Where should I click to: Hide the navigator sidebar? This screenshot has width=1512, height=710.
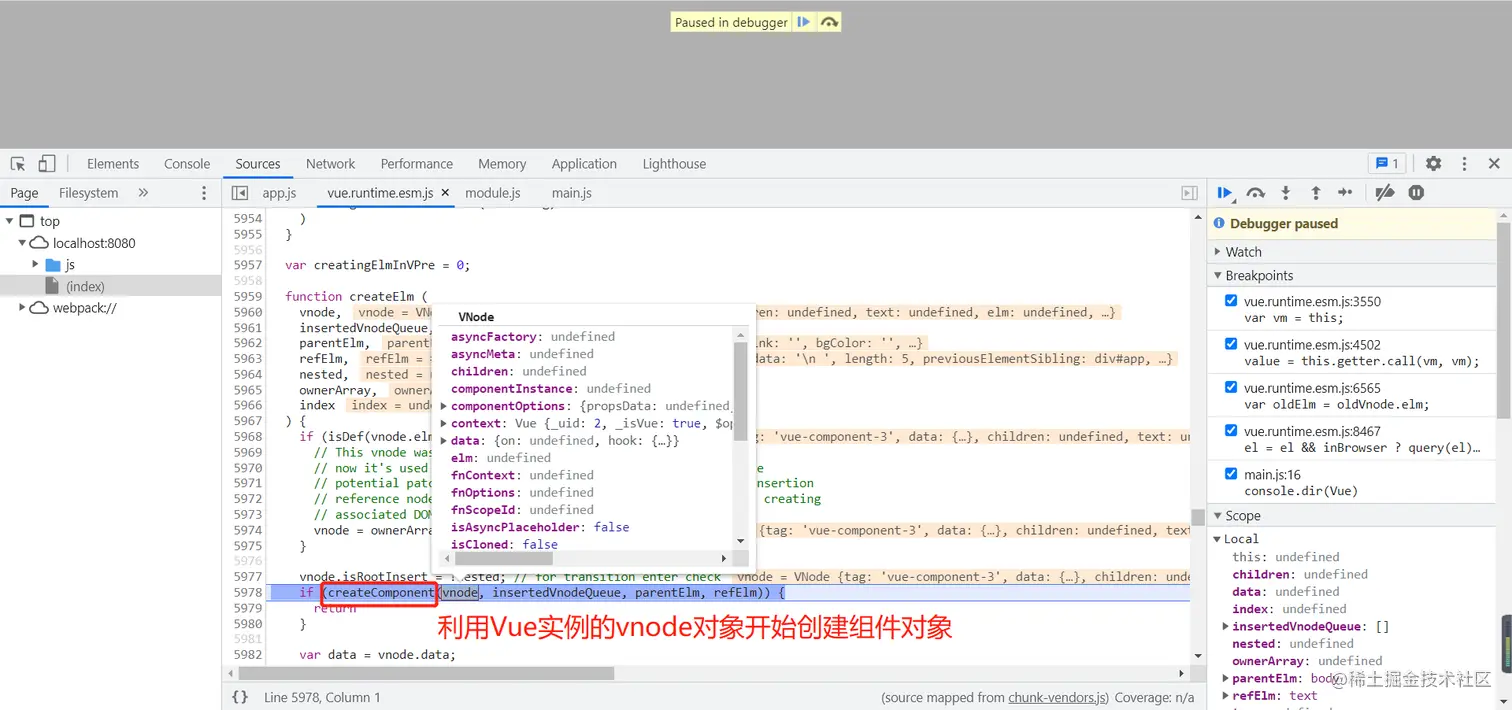coord(240,193)
